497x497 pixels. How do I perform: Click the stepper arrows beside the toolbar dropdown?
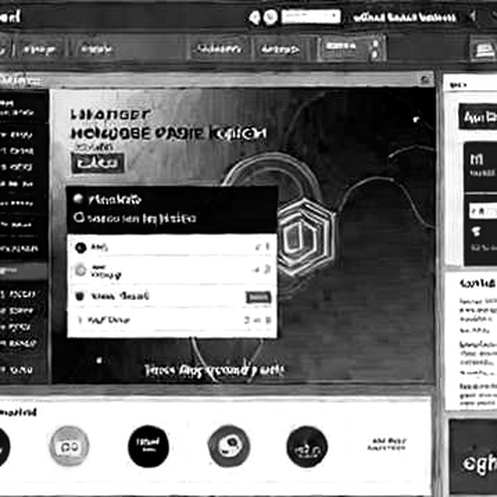(x=375, y=49)
